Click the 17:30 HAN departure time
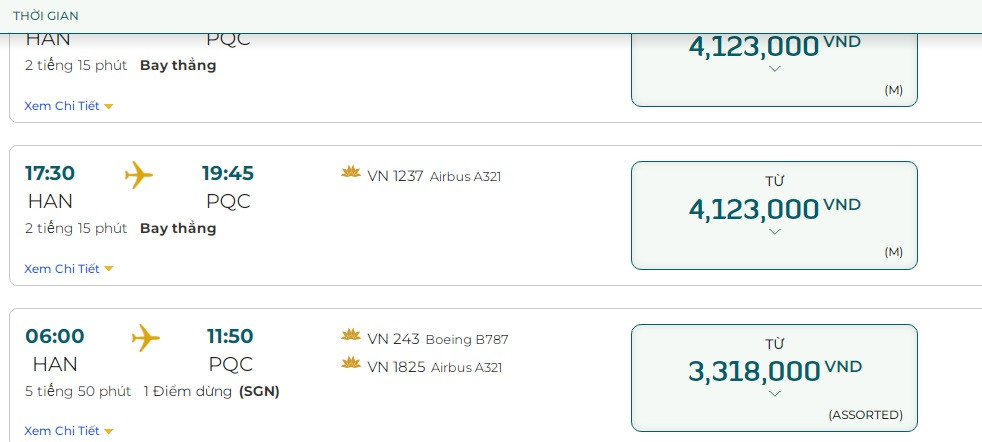The image size is (982, 442). 50,174
